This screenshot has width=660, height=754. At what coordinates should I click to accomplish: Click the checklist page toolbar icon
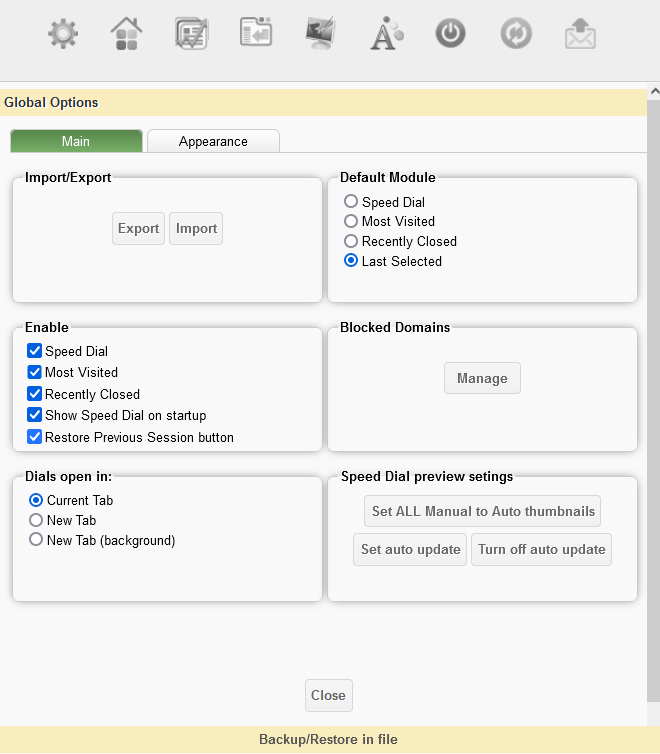coord(191,34)
